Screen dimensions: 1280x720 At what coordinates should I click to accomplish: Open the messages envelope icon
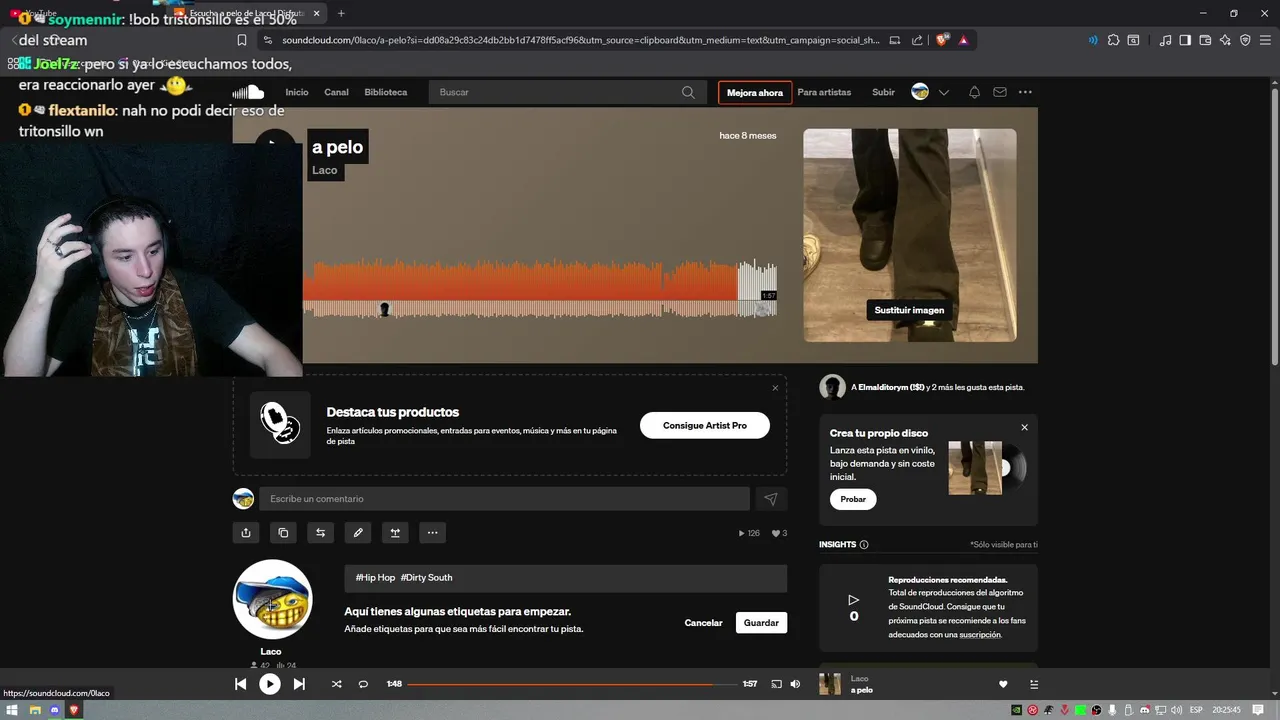1000,92
